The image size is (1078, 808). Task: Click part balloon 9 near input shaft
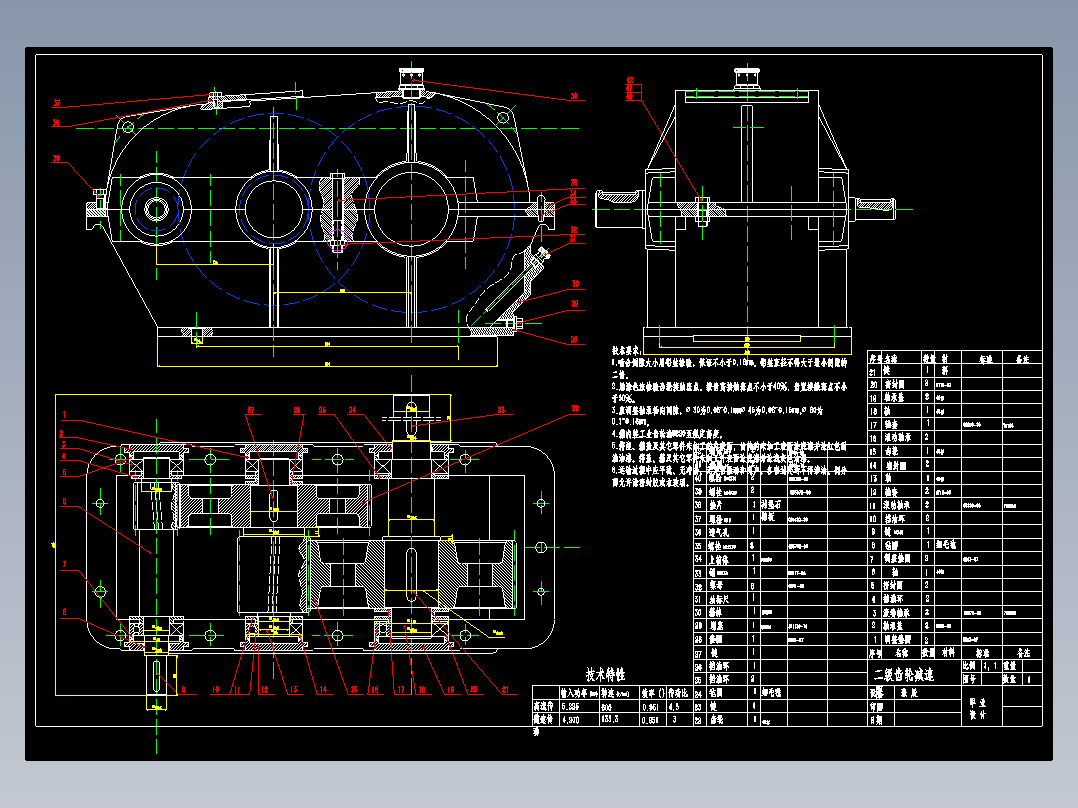tap(184, 689)
